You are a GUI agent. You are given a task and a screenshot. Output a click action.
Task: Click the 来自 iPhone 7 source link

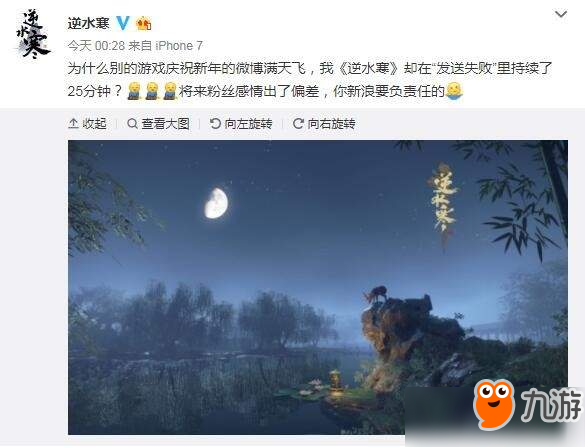165,46
